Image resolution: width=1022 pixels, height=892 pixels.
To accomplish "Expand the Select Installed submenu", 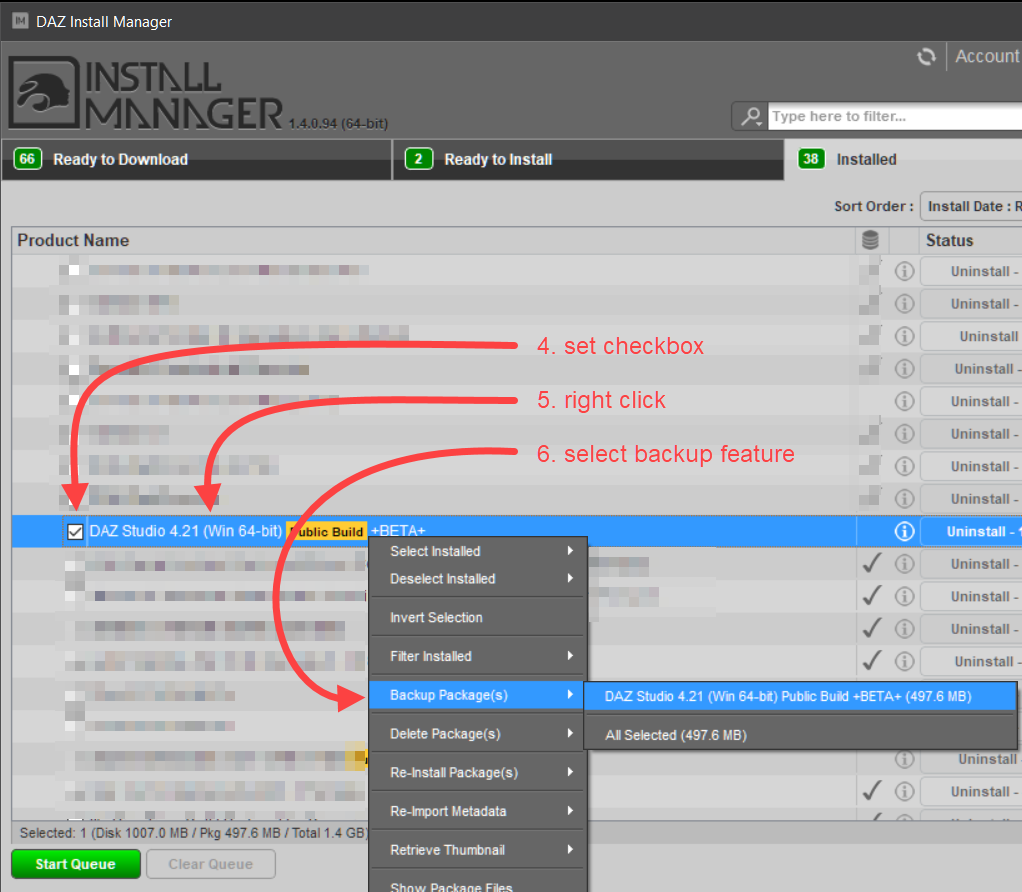I will tap(479, 551).
